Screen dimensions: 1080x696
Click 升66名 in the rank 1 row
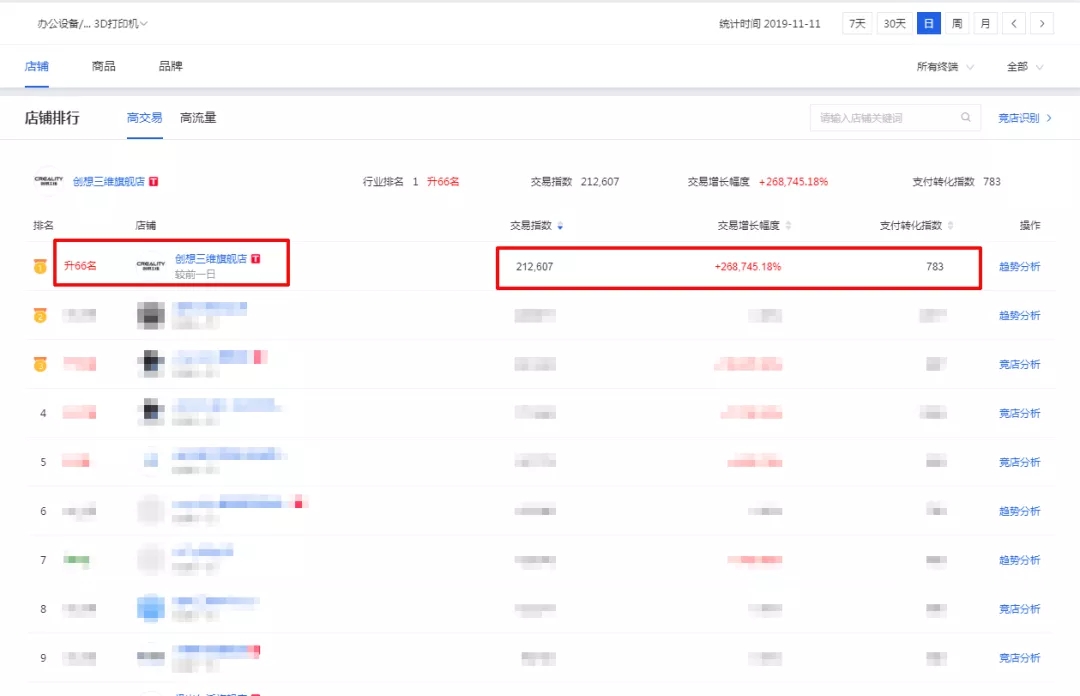pos(80,266)
